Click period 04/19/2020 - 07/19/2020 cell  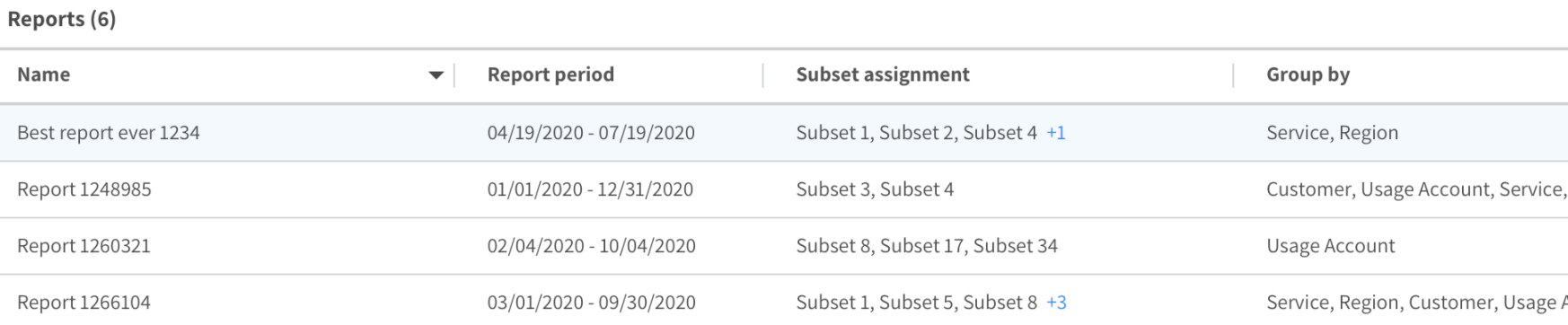591,133
